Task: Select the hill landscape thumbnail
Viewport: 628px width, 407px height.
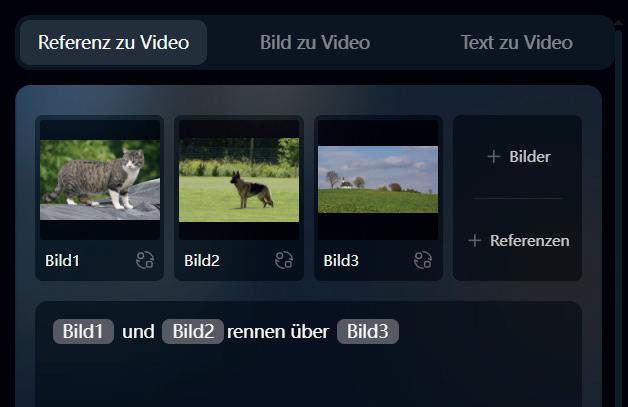Action: tap(378, 179)
